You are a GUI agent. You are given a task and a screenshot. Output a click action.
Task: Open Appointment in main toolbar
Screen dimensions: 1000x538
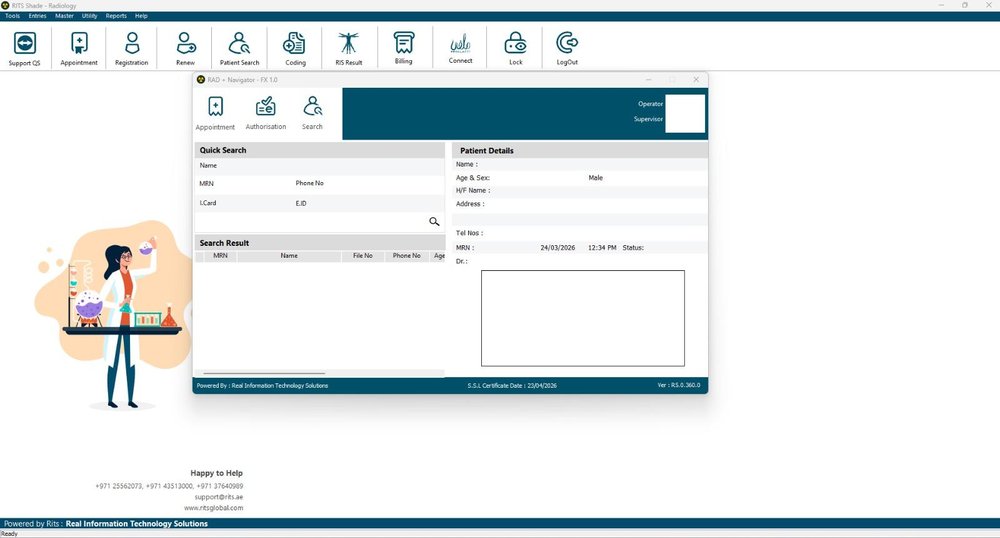tap(79, 48)
